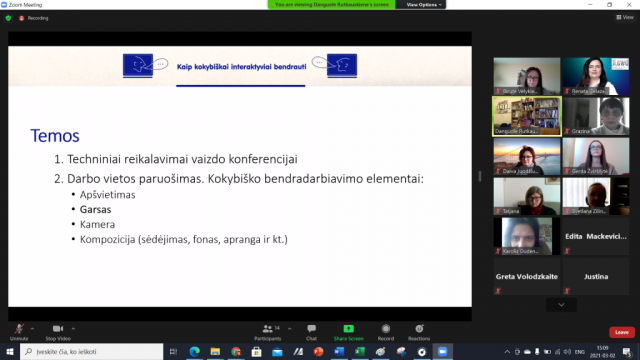Click the green encryption shield icon
Screen dimensions: 640x360
(x=9, y=18)
